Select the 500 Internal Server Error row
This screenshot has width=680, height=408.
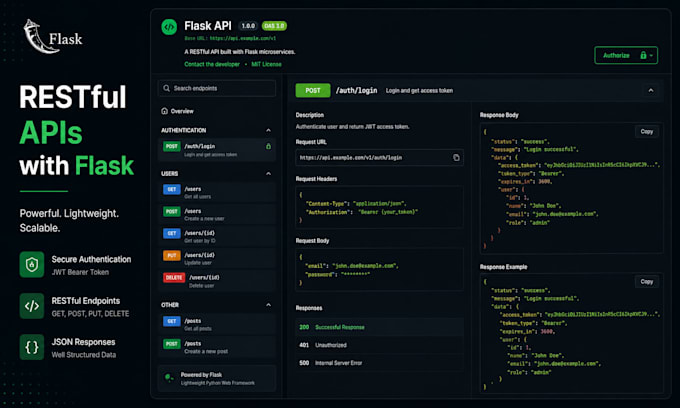[x=379, y=363]
